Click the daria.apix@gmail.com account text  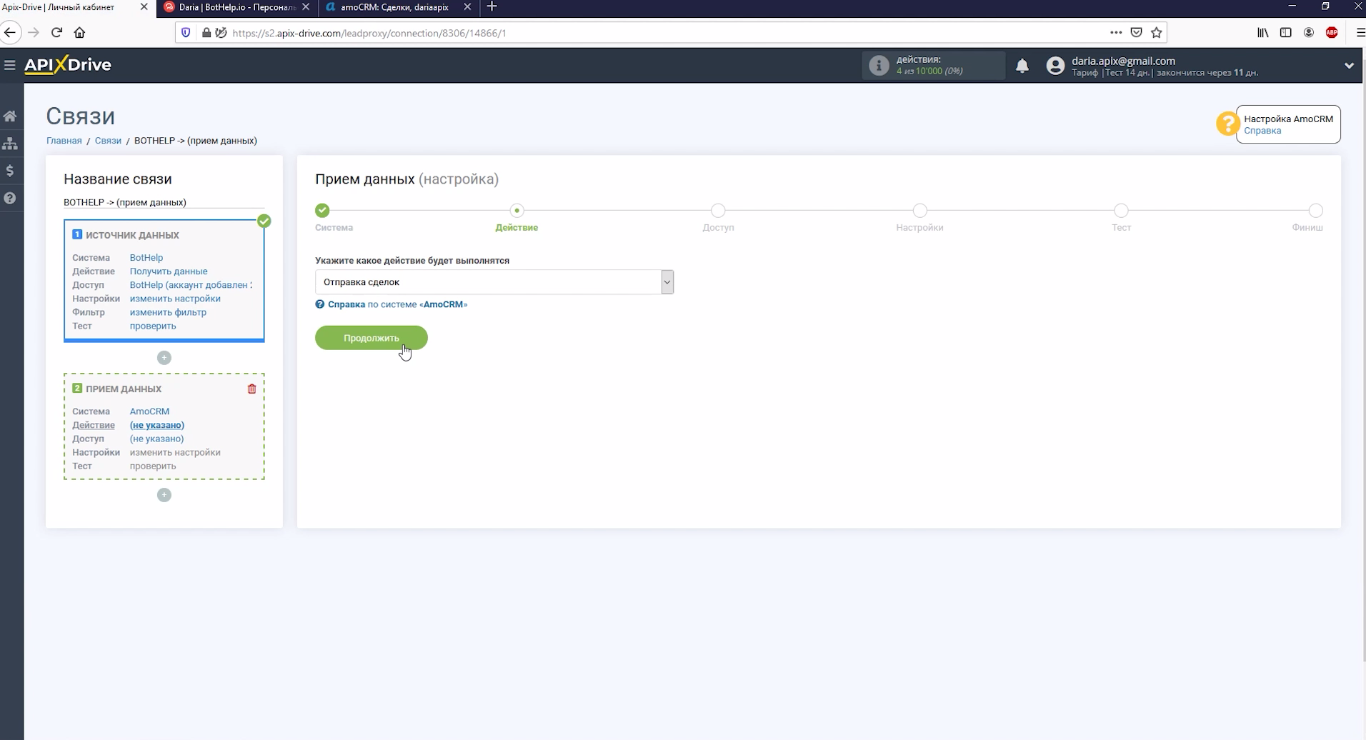(1123, 61)
